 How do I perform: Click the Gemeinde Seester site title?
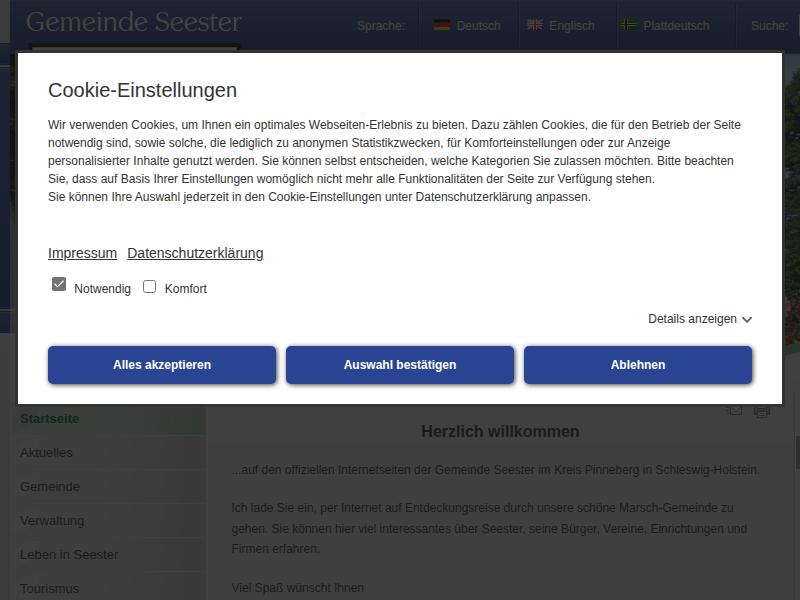click(133, 22)
